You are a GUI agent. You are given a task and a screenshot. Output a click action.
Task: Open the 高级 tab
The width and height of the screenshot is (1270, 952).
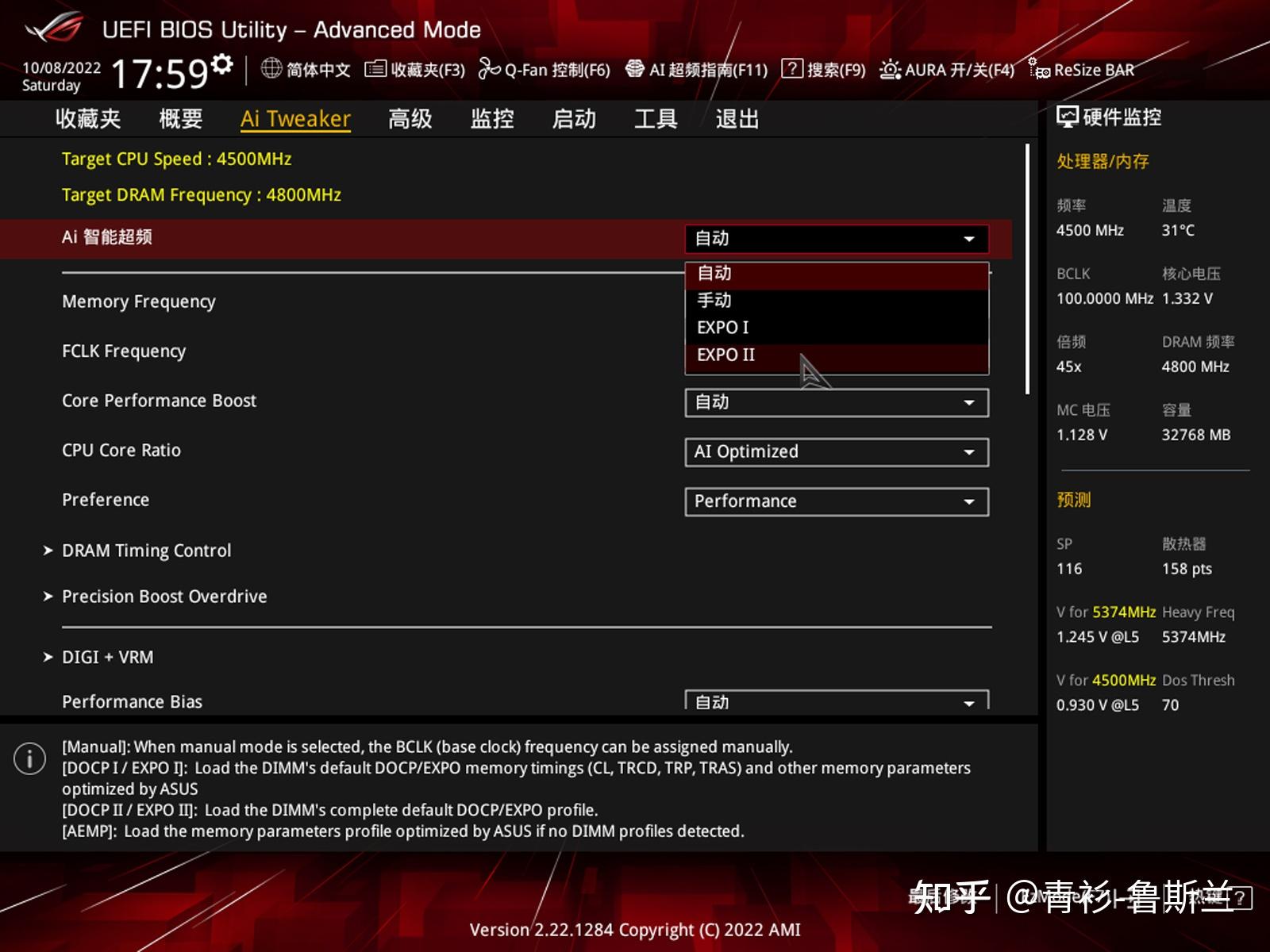click(410, 119)
